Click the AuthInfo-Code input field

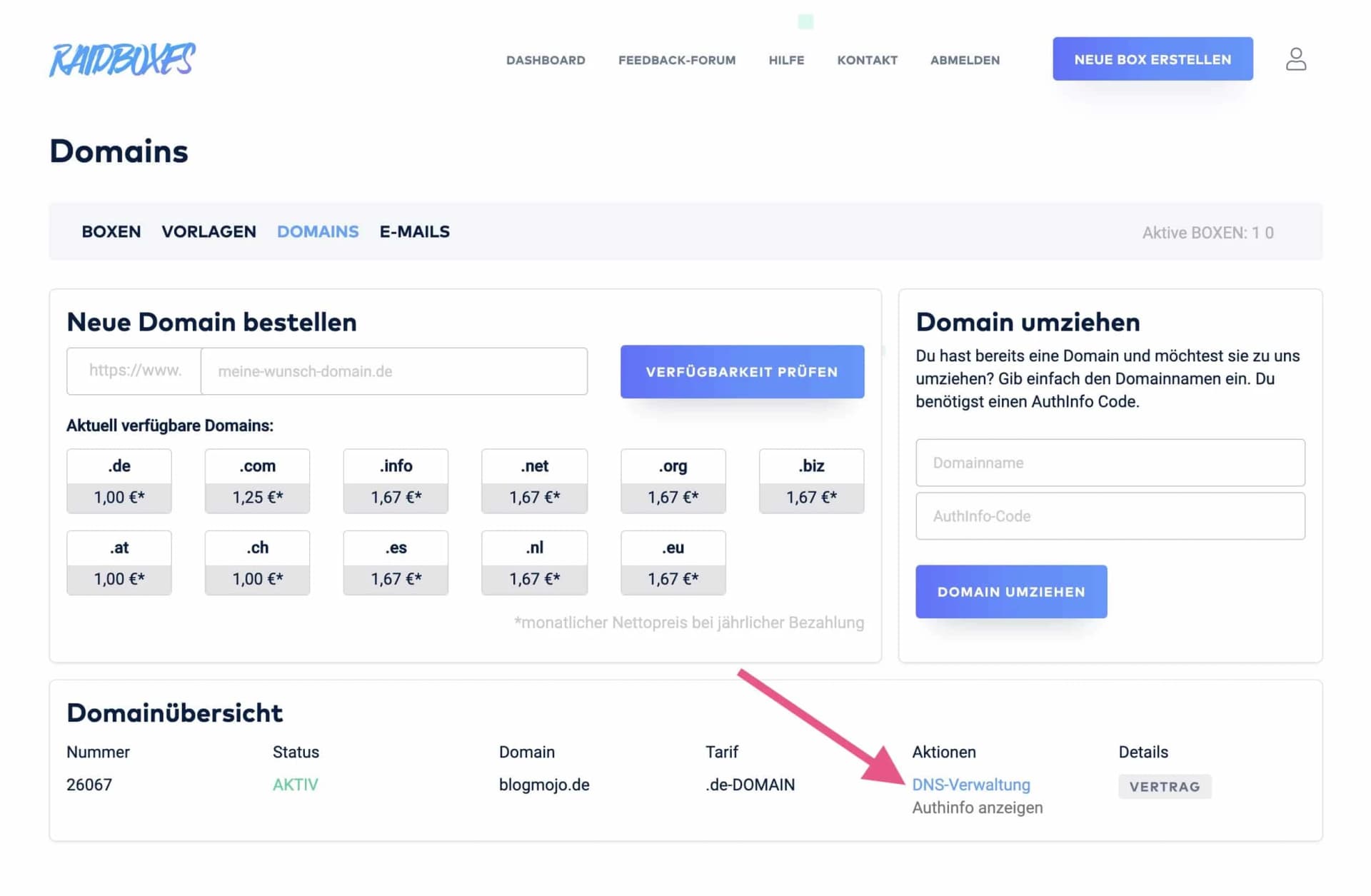[1110, 515]
